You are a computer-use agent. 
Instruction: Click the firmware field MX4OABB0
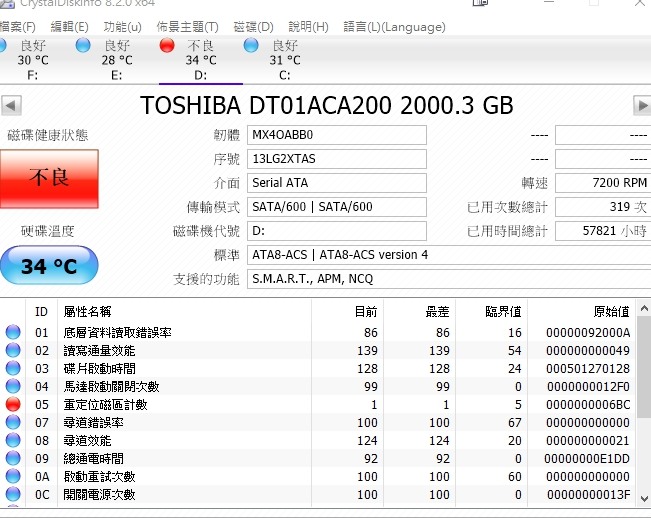point(337,135)
